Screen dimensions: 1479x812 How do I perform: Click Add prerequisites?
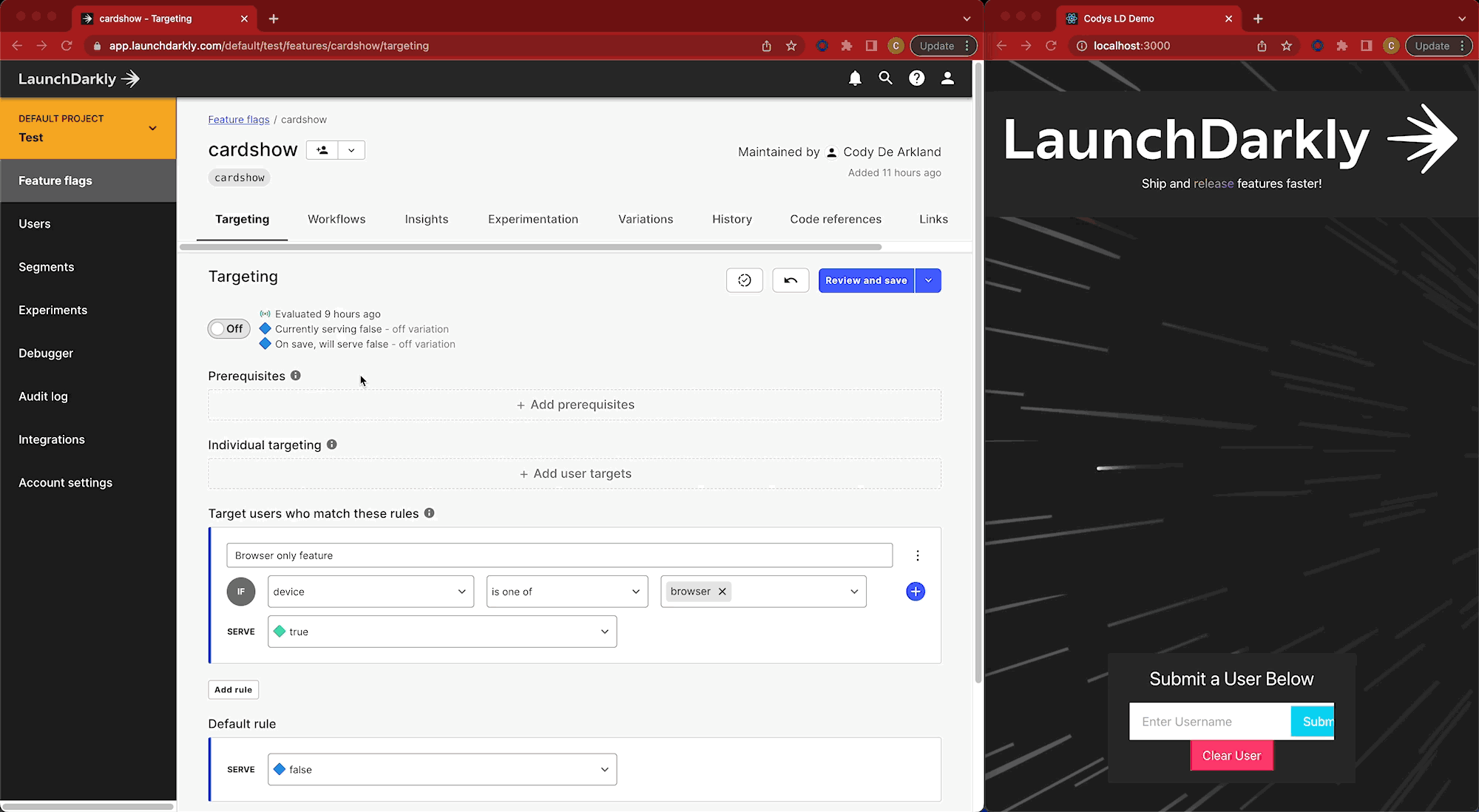(575, 405)
